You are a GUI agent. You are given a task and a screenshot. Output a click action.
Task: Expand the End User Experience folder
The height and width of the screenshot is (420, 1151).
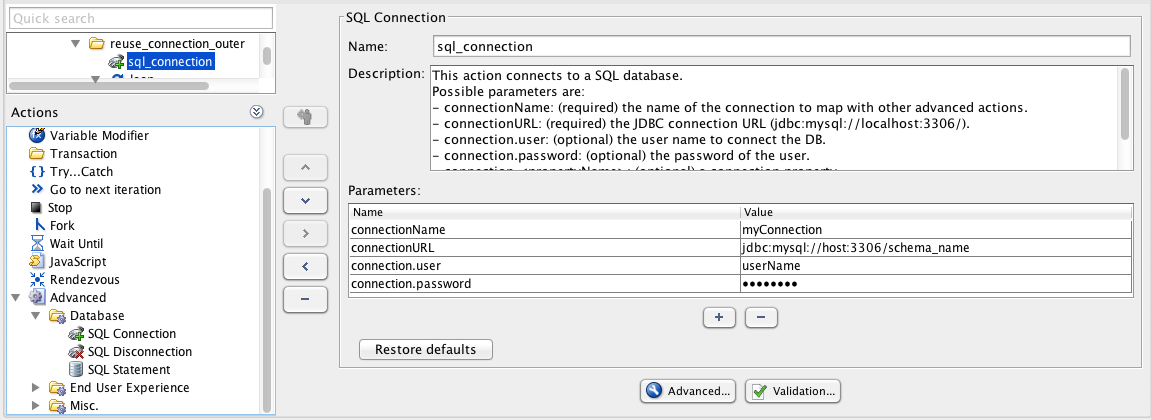point(35,388)
